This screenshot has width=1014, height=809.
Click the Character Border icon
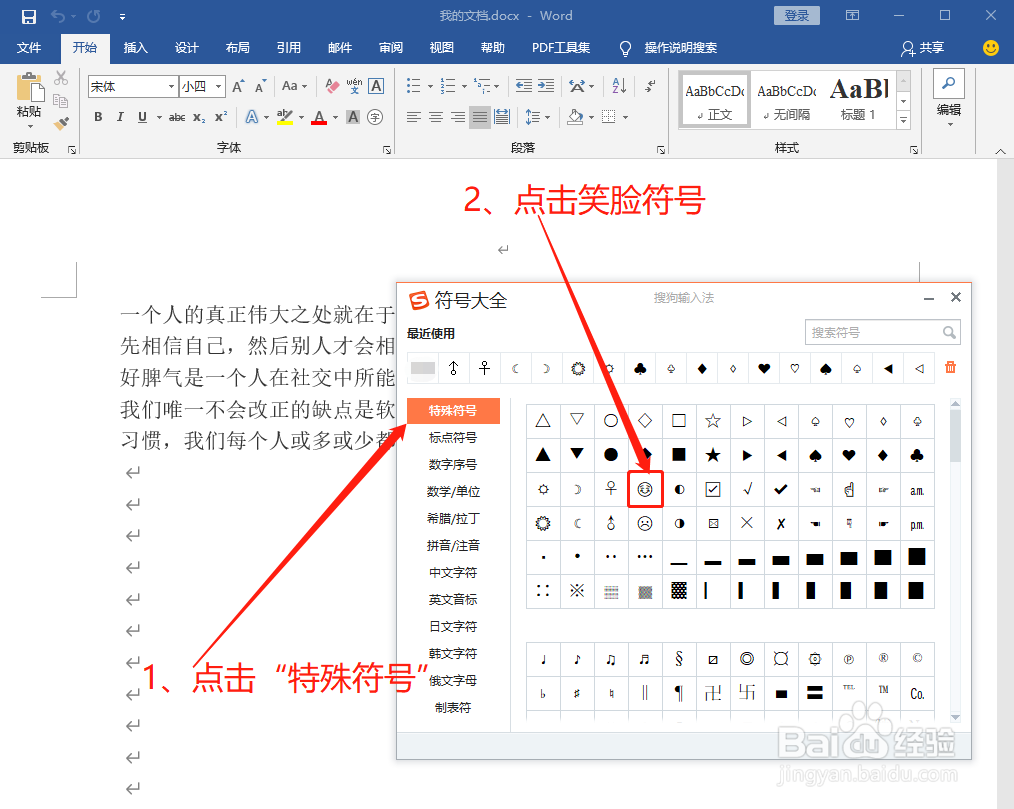pos(378,84)
